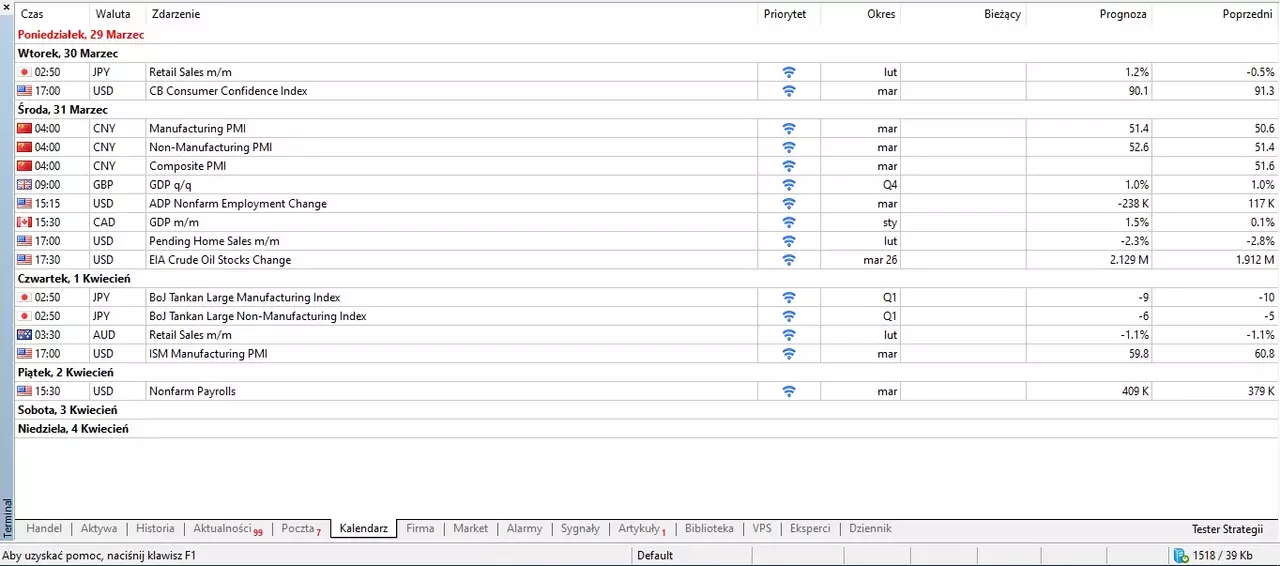
Task: Click the priority icon for the CB Consumer Confidence Index
Action: (789, 91)
